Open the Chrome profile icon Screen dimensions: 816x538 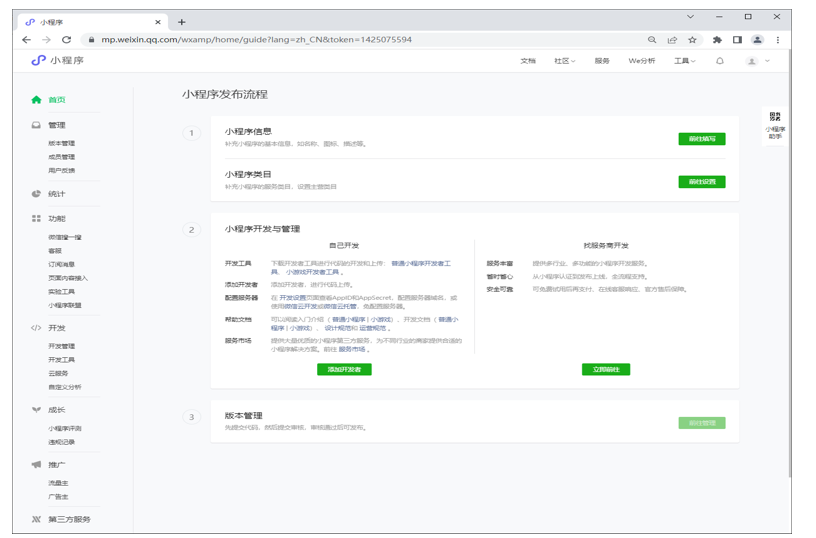(x=757, y=40)
